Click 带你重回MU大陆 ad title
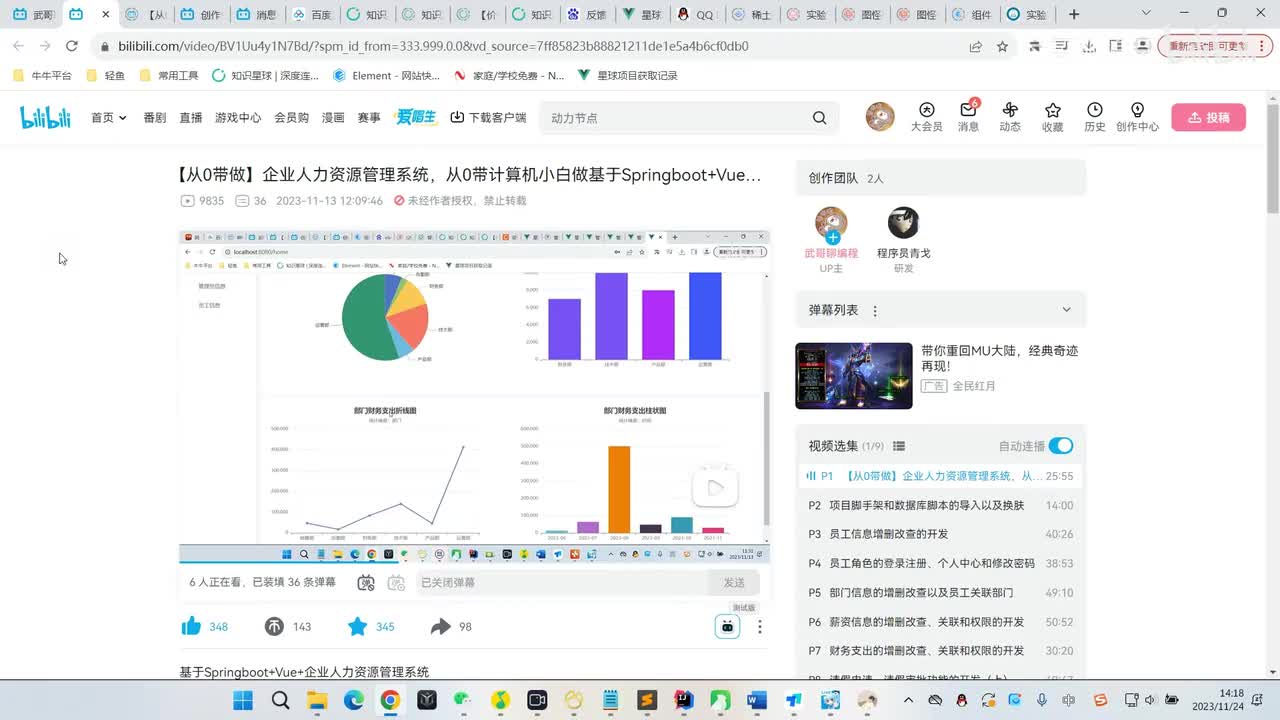The width and height of the screenshot is (1280, 720). (x=999, y=358)
